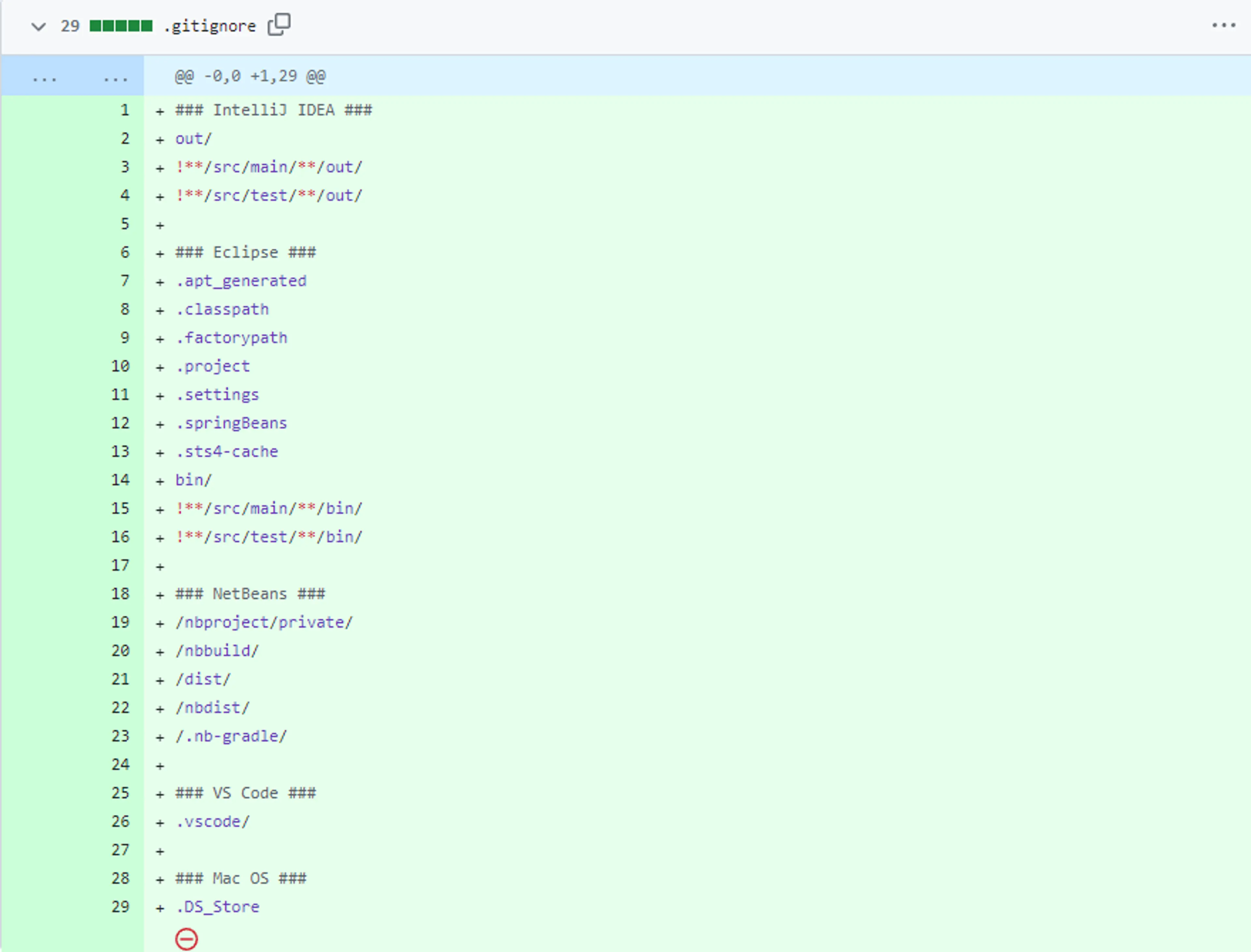1251x952 pixels.
Task: Click the '.apt_generated' line
Action: (x=241, y=281)
